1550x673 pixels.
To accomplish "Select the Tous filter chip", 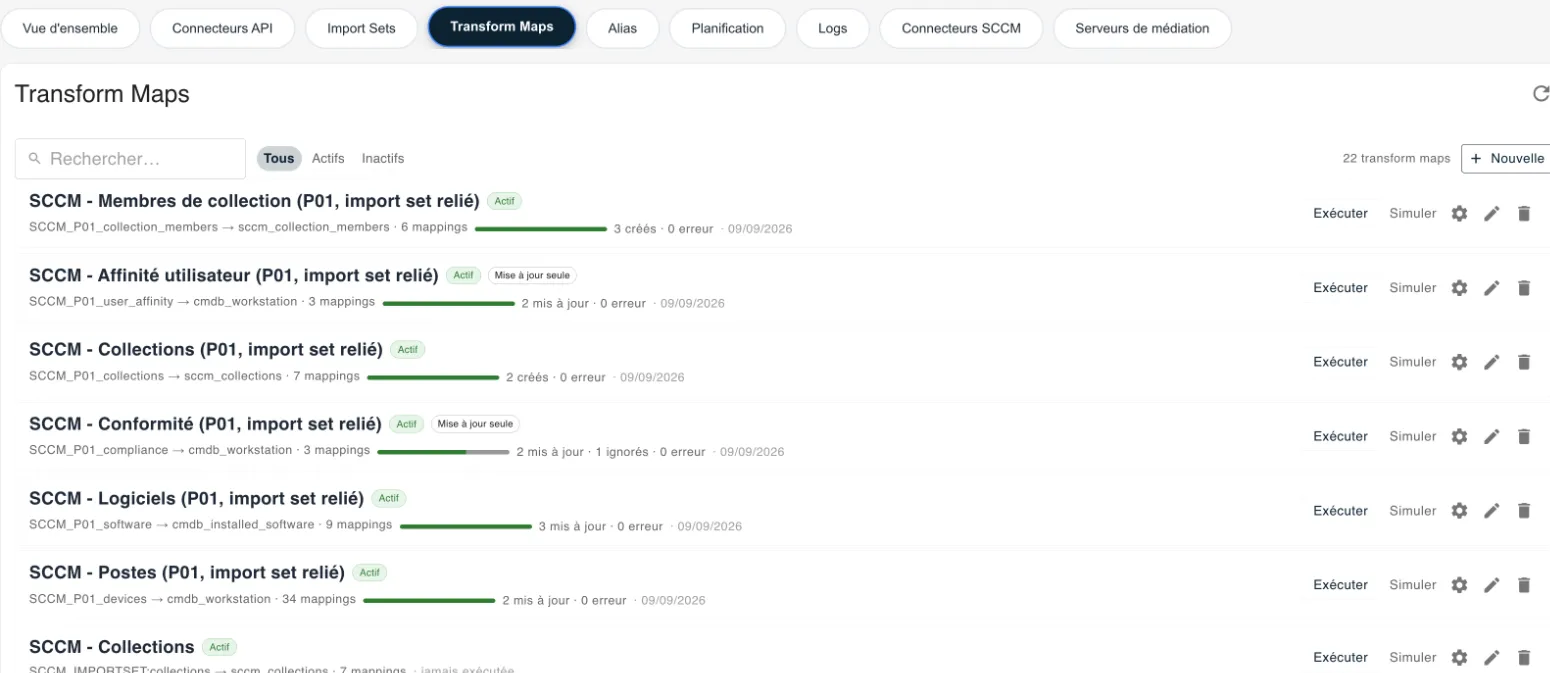I will 279,158.
